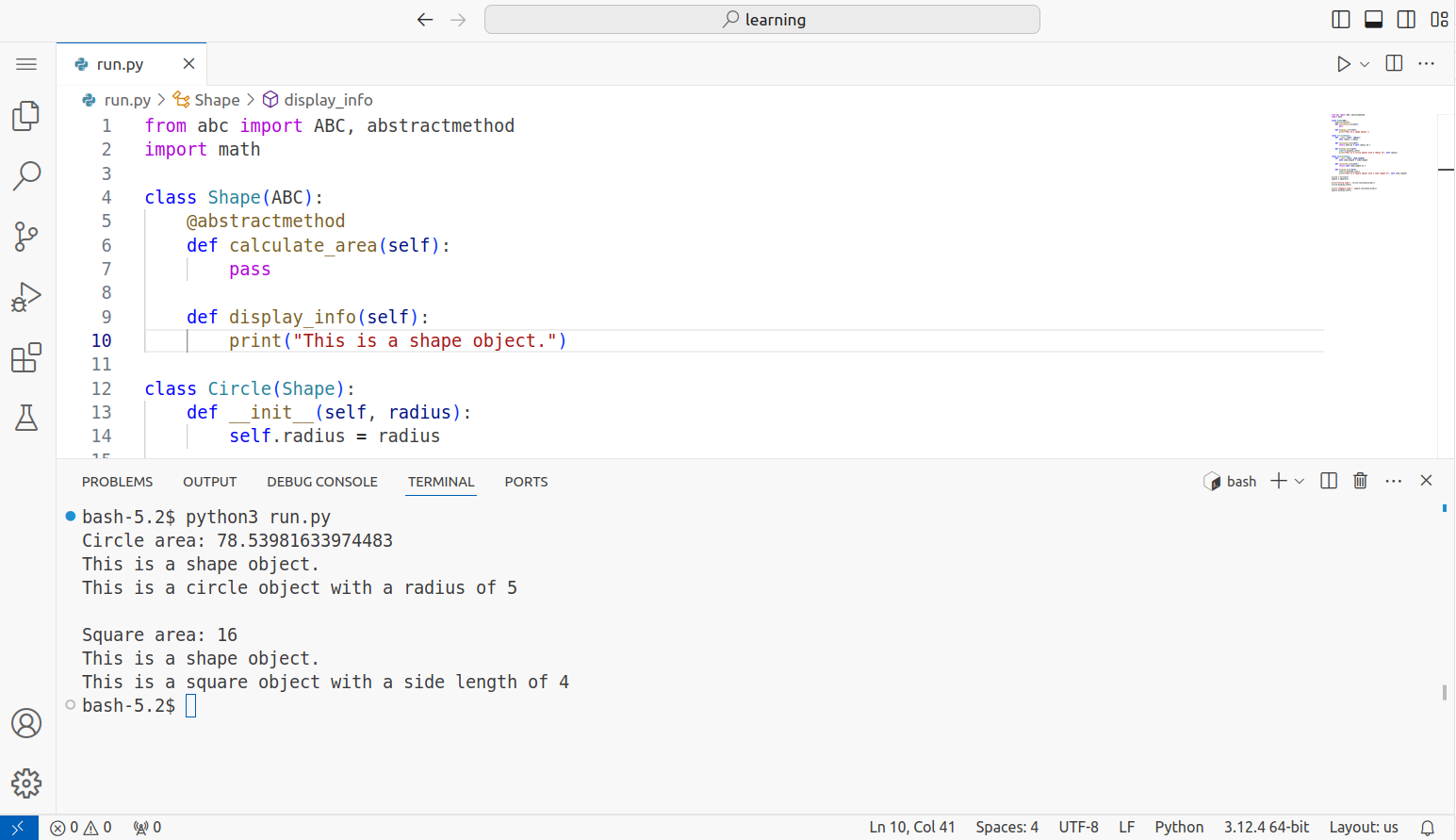Open the Run and Debug view
This screenshot has height=840, width=1456.
pyautogui.click(x=26, y=297)
